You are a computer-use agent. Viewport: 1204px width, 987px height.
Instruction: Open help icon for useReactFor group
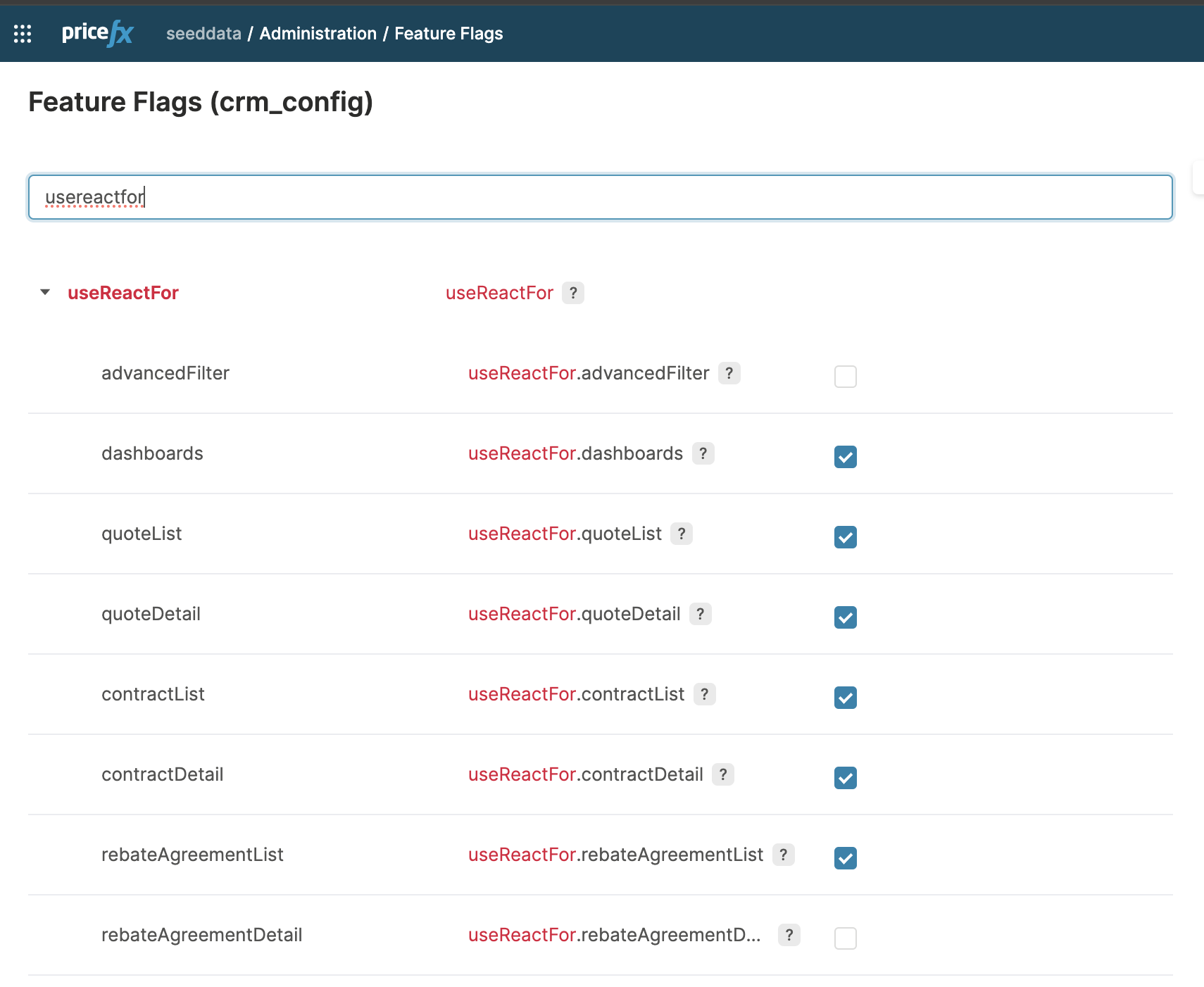click(572, 293)
